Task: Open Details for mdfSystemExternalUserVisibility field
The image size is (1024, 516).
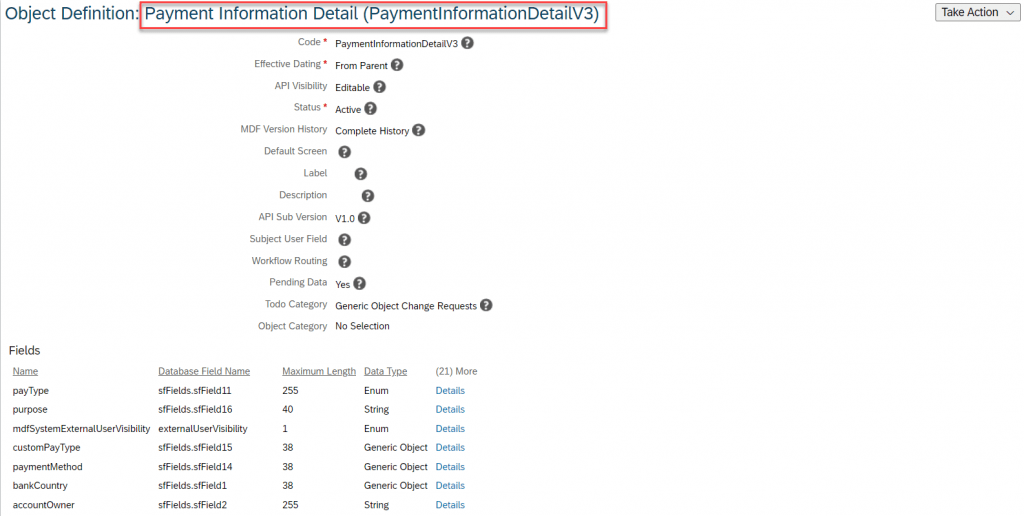Action: [x=450, y=428]
